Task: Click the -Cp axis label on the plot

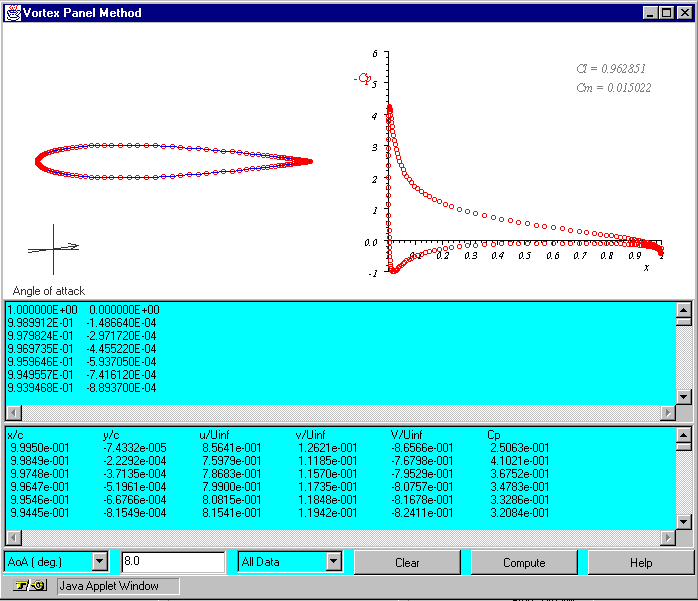Action: coord(362,79)
